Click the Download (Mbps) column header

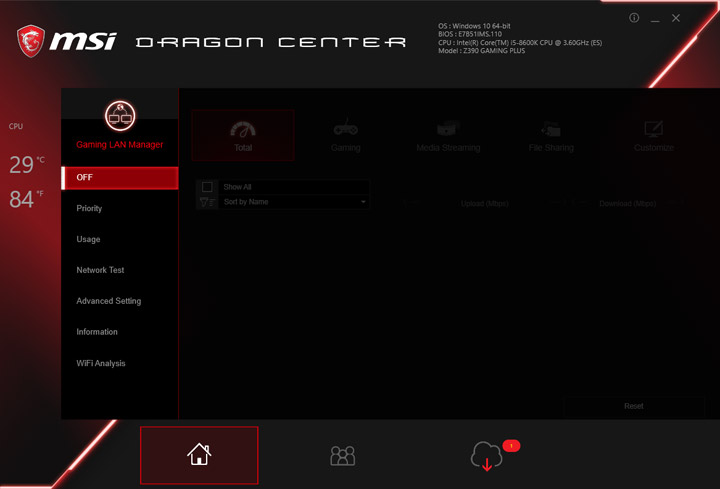(627, 203)
